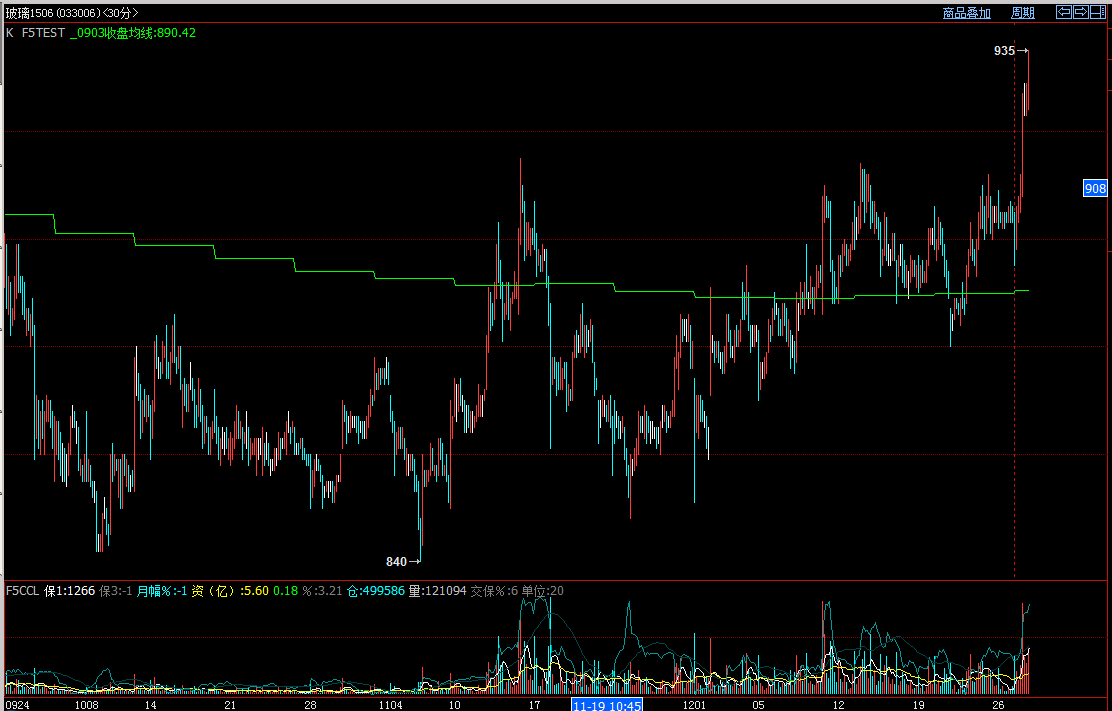Click the K chart type label
The height and width of the screenshot is (711, 1112).
pyautogui.click(x=10, y=33)
